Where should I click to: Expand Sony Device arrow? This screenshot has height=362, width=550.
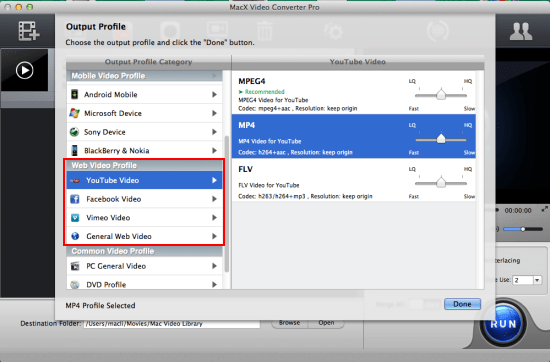[x=214, y=132]
